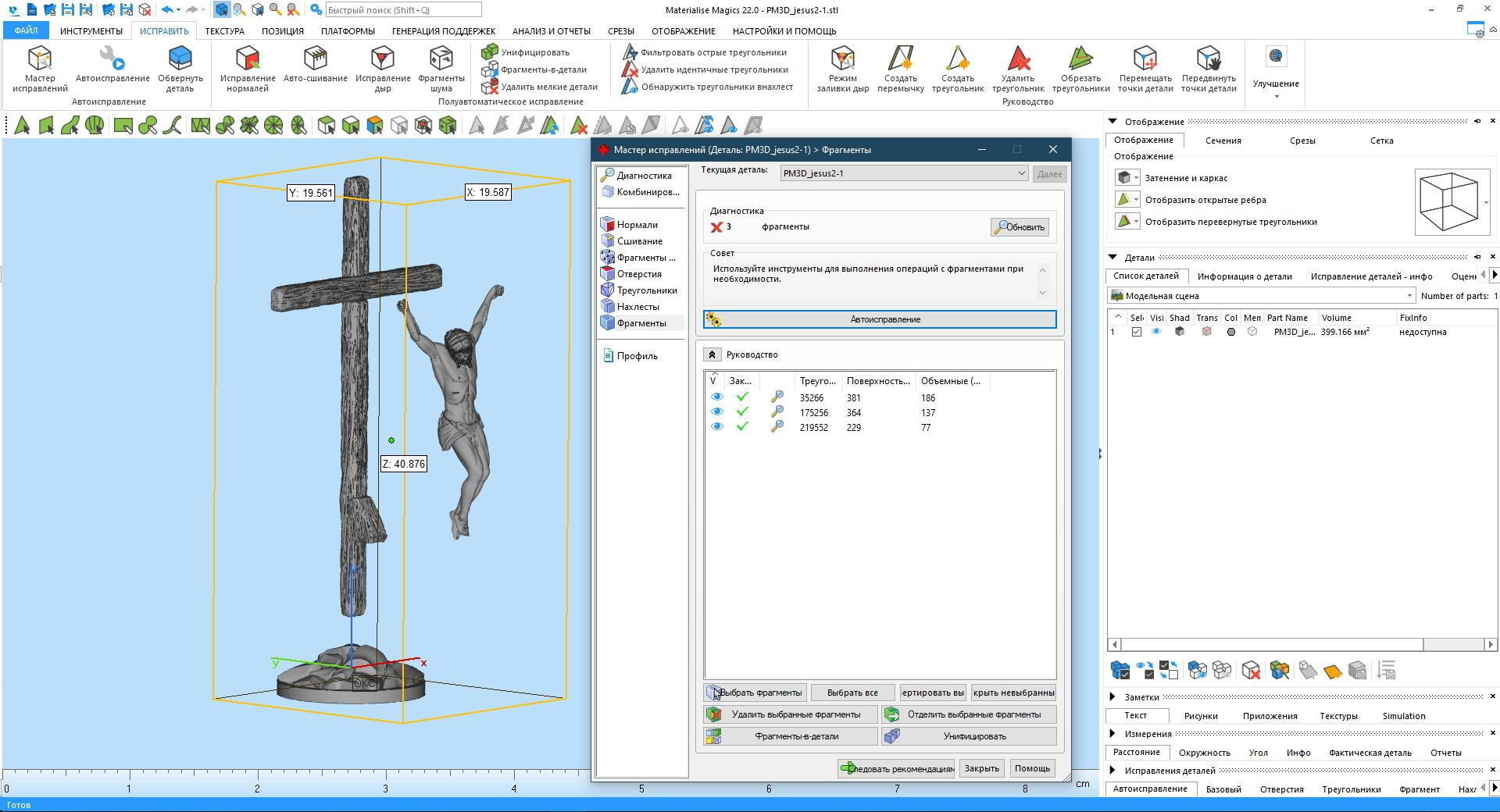Open the Мастер исправлений fix wizard tool

40,69
